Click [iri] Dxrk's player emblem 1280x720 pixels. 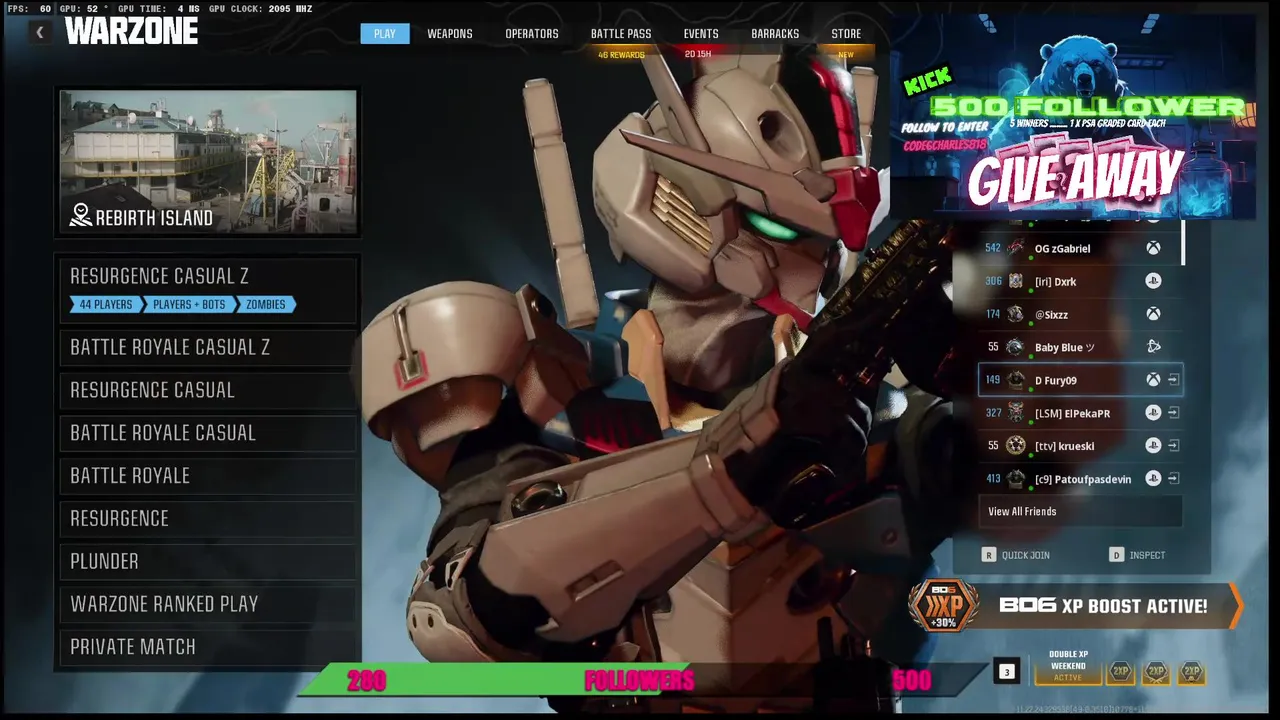coord(1016,281)
